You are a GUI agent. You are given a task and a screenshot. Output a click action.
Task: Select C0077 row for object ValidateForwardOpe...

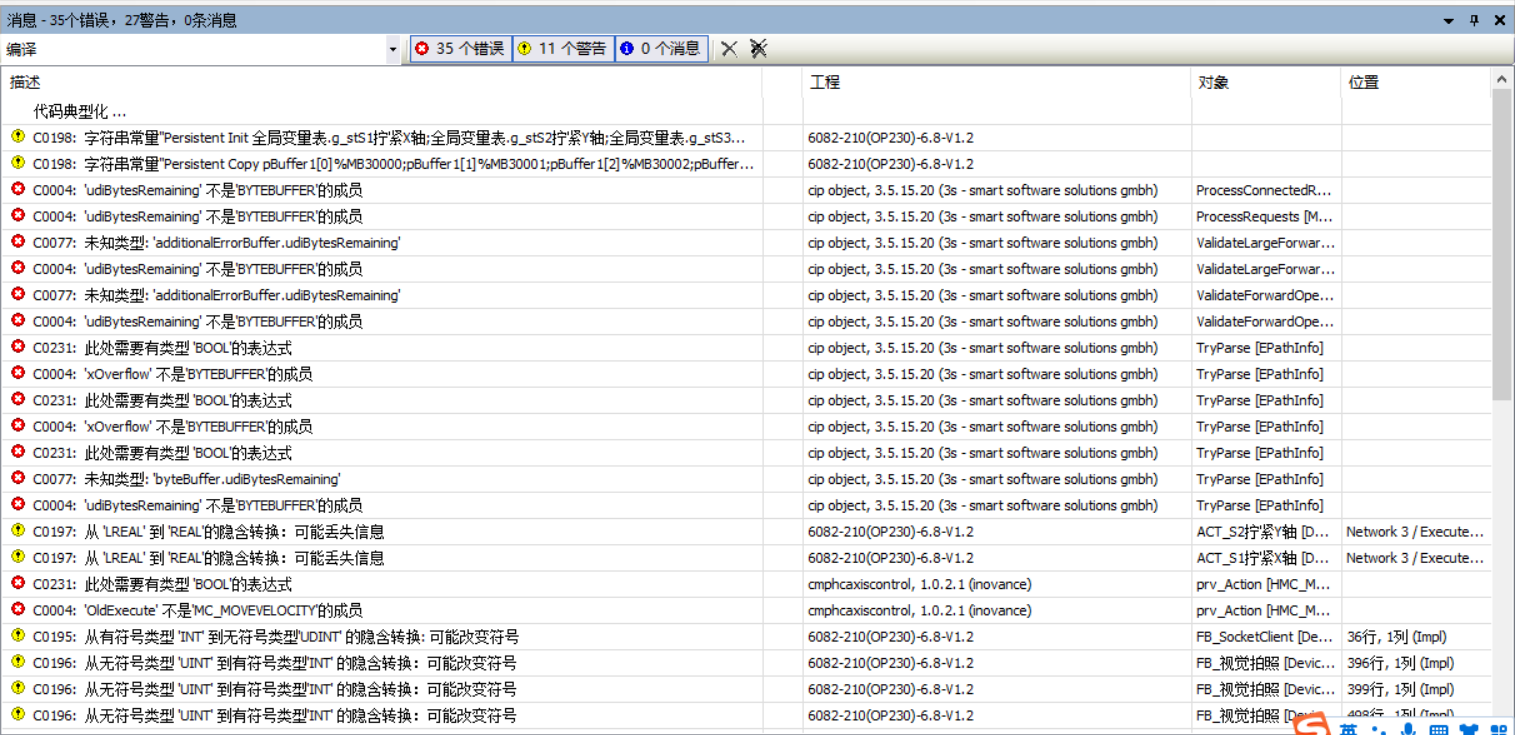pos(745,295)
